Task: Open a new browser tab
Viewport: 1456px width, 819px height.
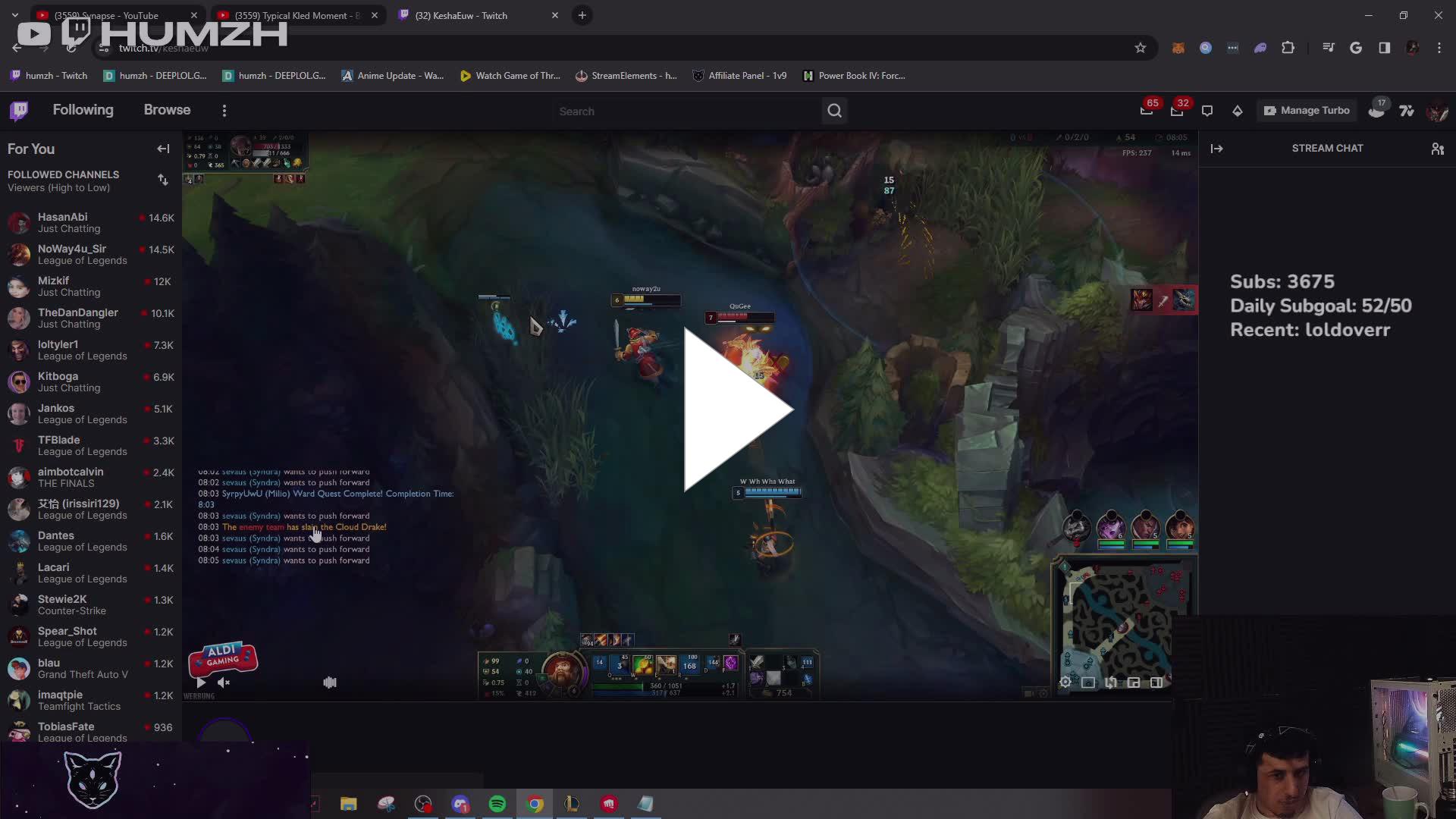Action: point(582,15)
